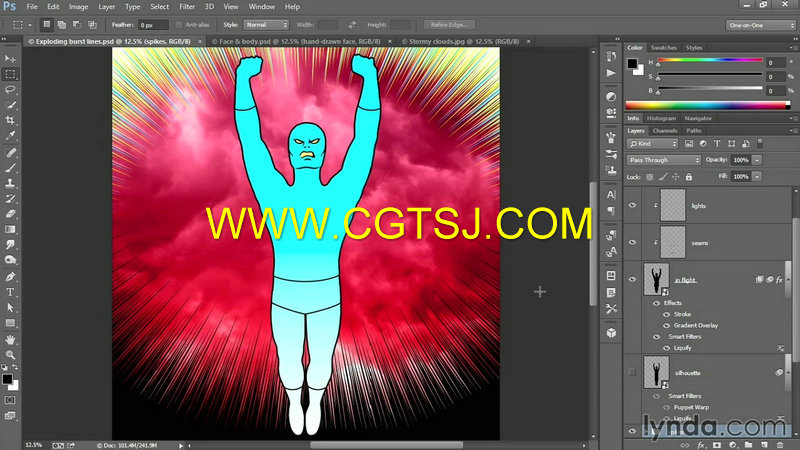Switch to the Swatches tab
The height and width of the screenshot is (450, 800).
coord(663,47)
